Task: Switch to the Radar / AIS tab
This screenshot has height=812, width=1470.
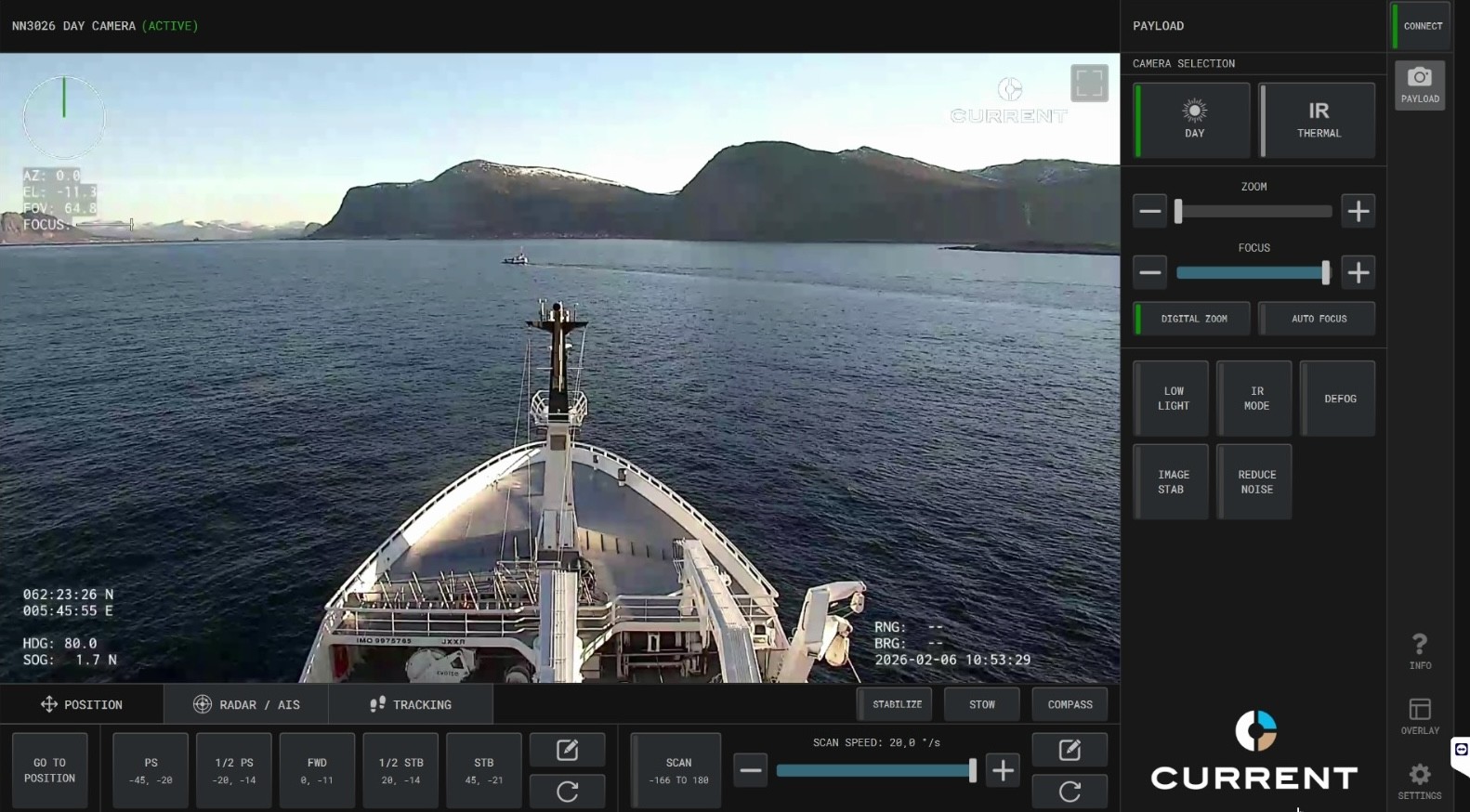Action: pos(246,704)
